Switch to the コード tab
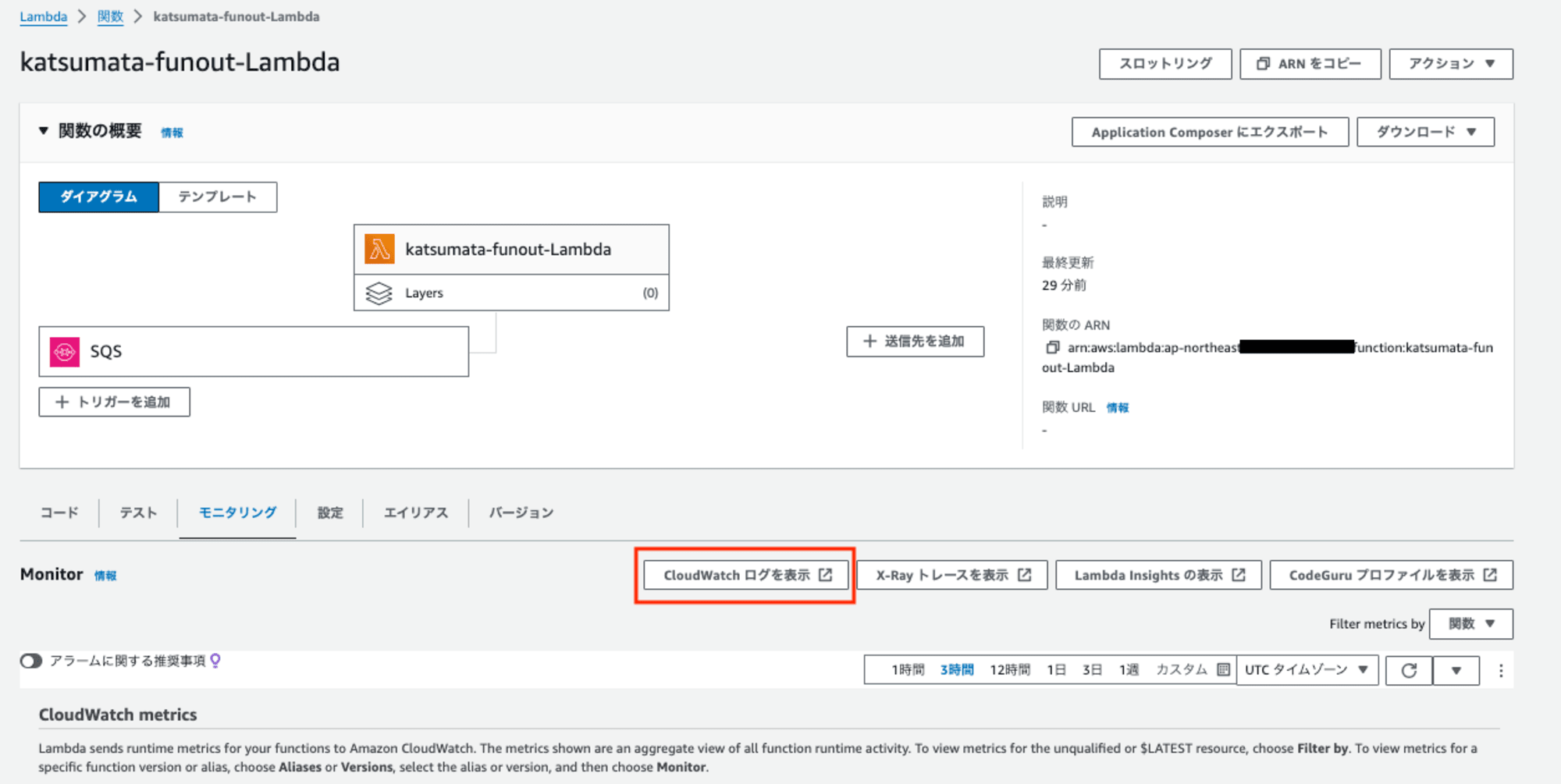 click(x=59, y=513)
